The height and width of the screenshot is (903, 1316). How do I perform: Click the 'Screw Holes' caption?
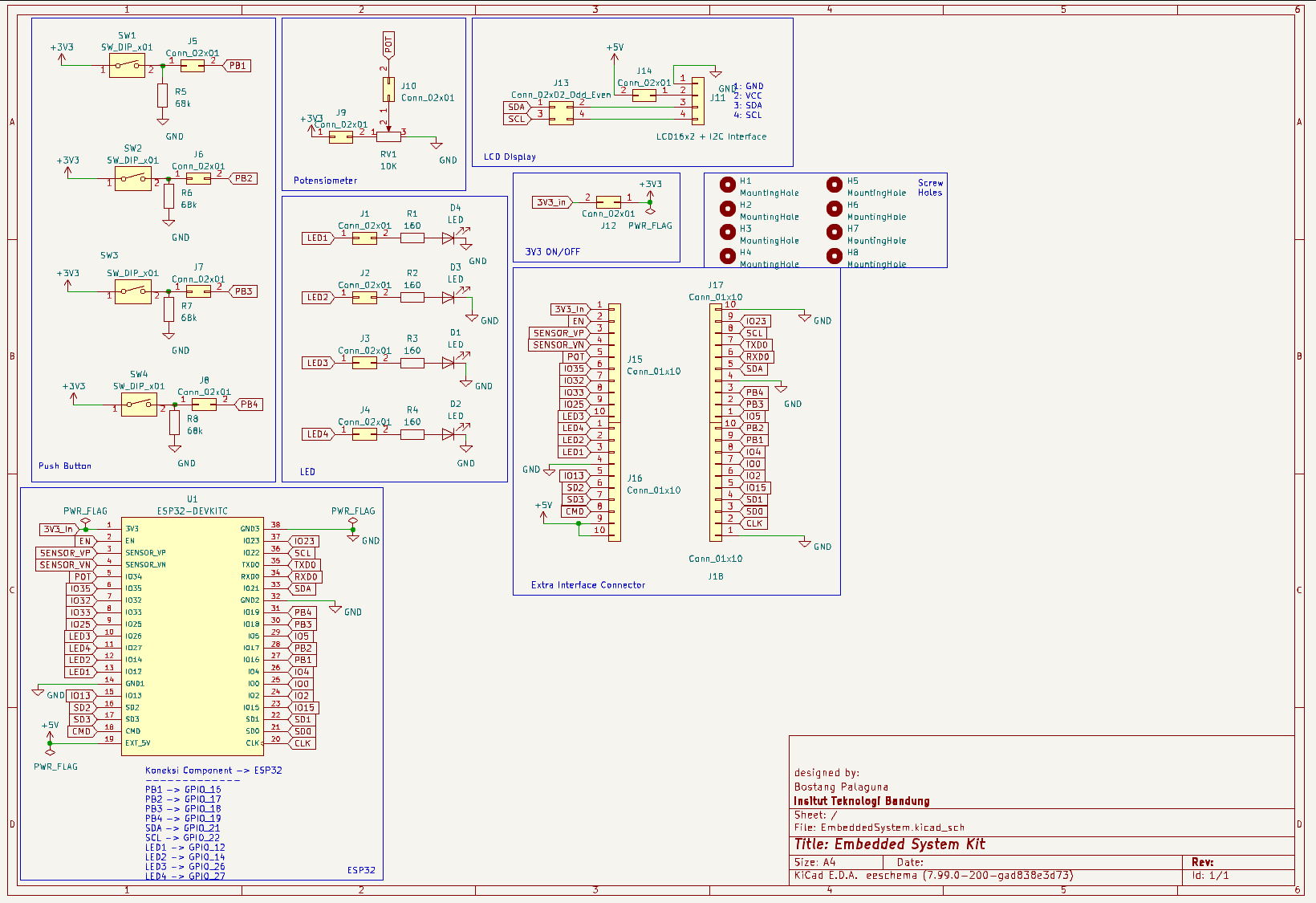[931, 188]
